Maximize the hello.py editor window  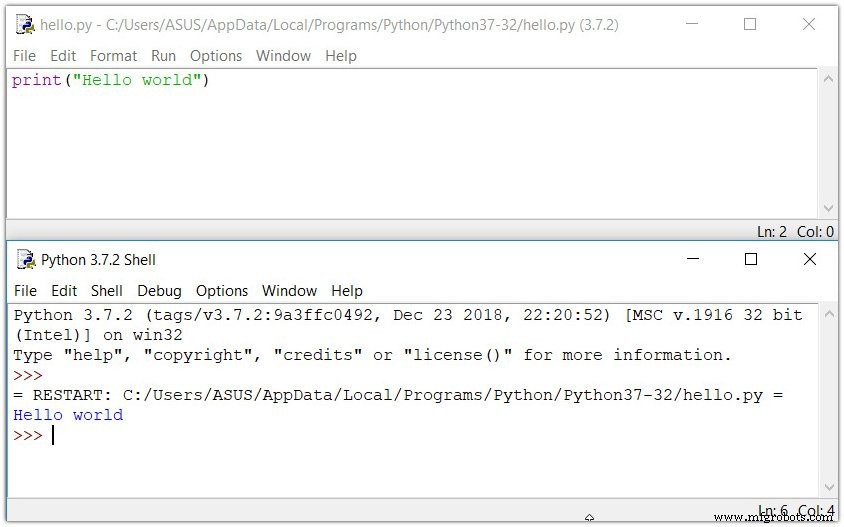pos(750,24)
